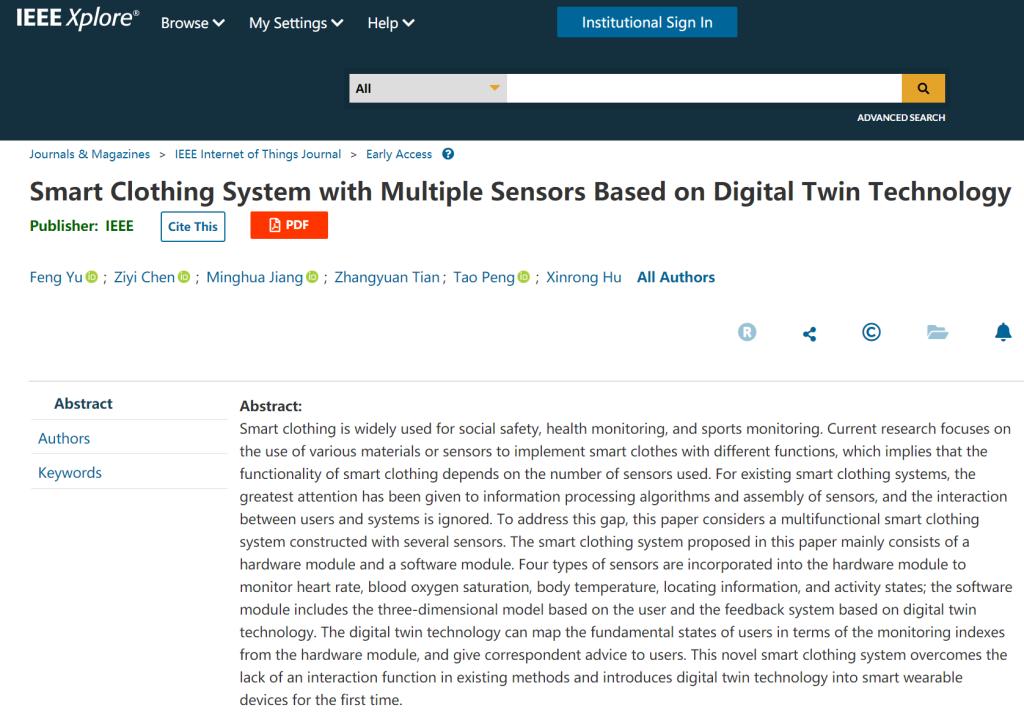Screen dimensions: 1024x713
Task: Click the orange search magnifier button
Action: point(923,88)
